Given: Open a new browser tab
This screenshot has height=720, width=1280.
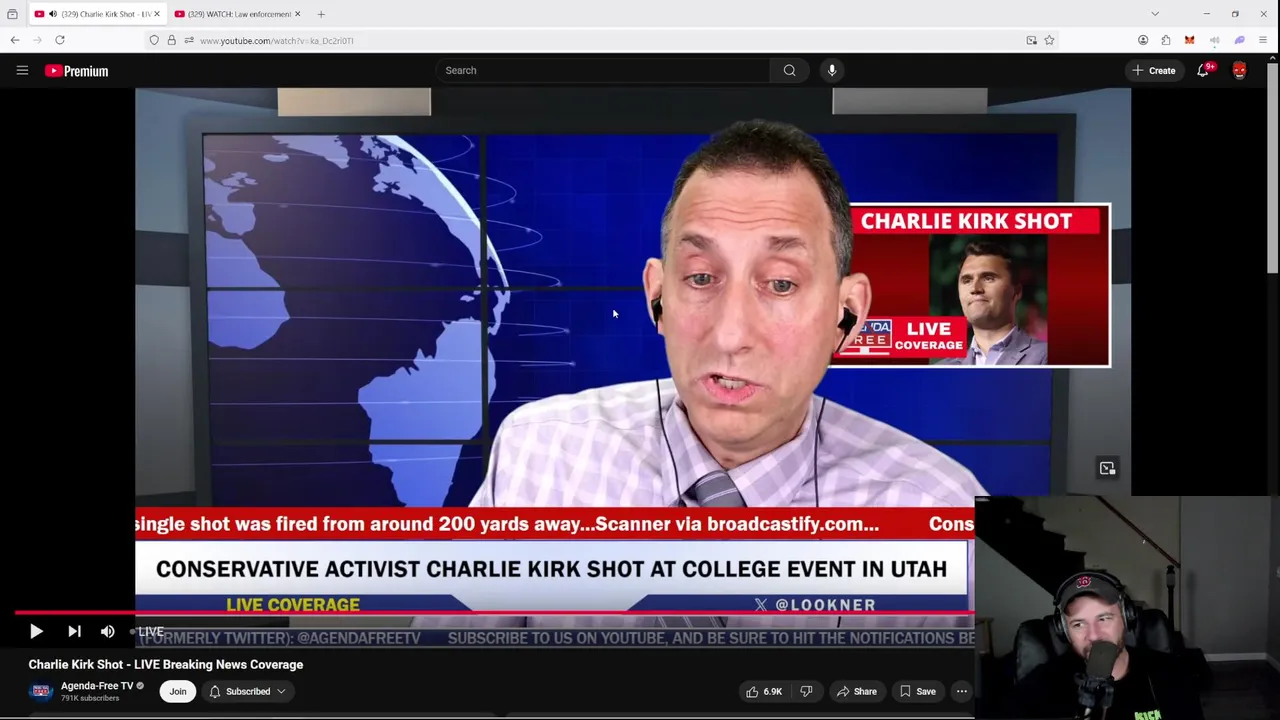Looking at the screenshot, I should pos(321,14).
